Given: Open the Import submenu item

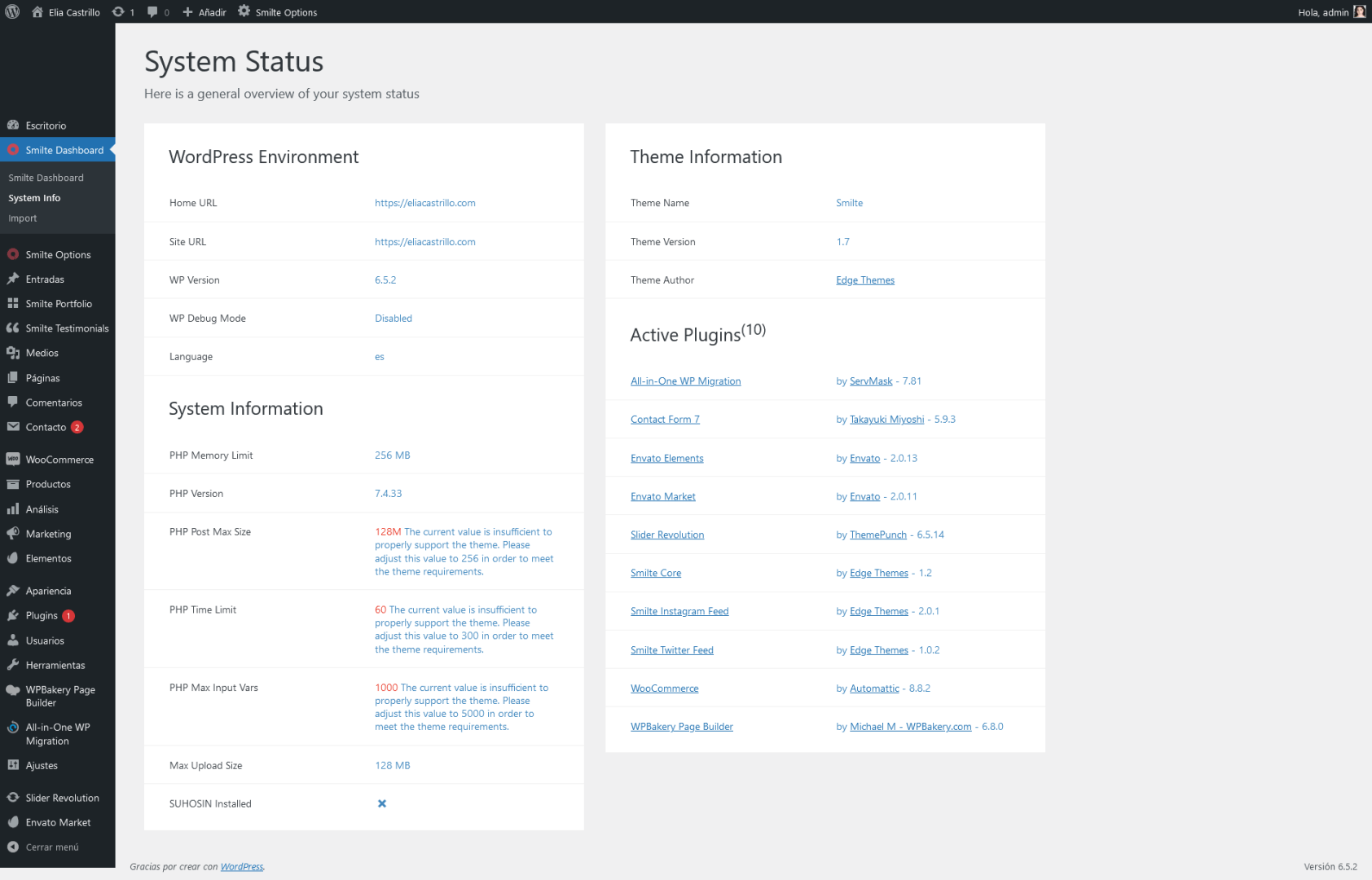Looking at the screenshot, I should pyautogui.click(x=23, y=218).
